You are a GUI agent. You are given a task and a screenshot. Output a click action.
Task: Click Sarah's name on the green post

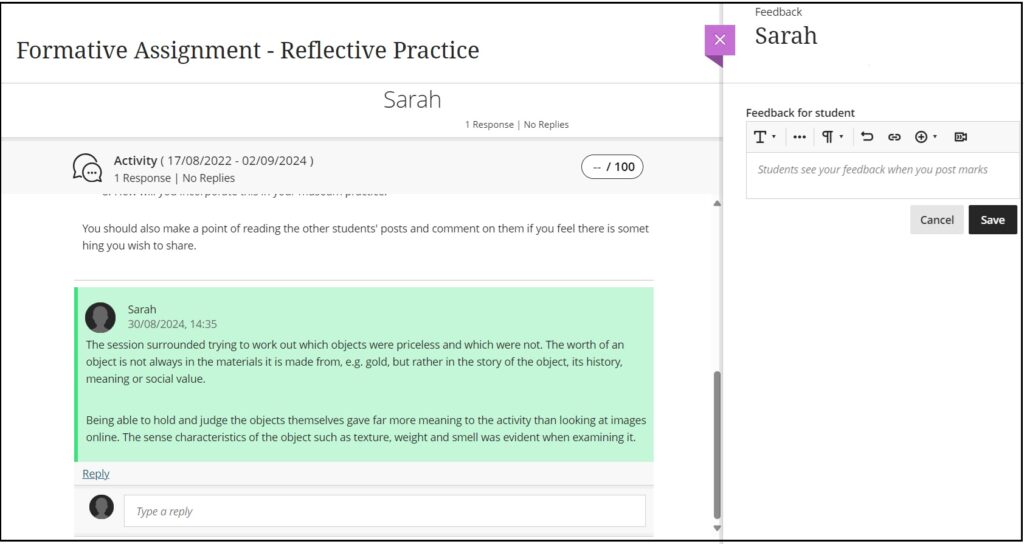pos(142,310)
